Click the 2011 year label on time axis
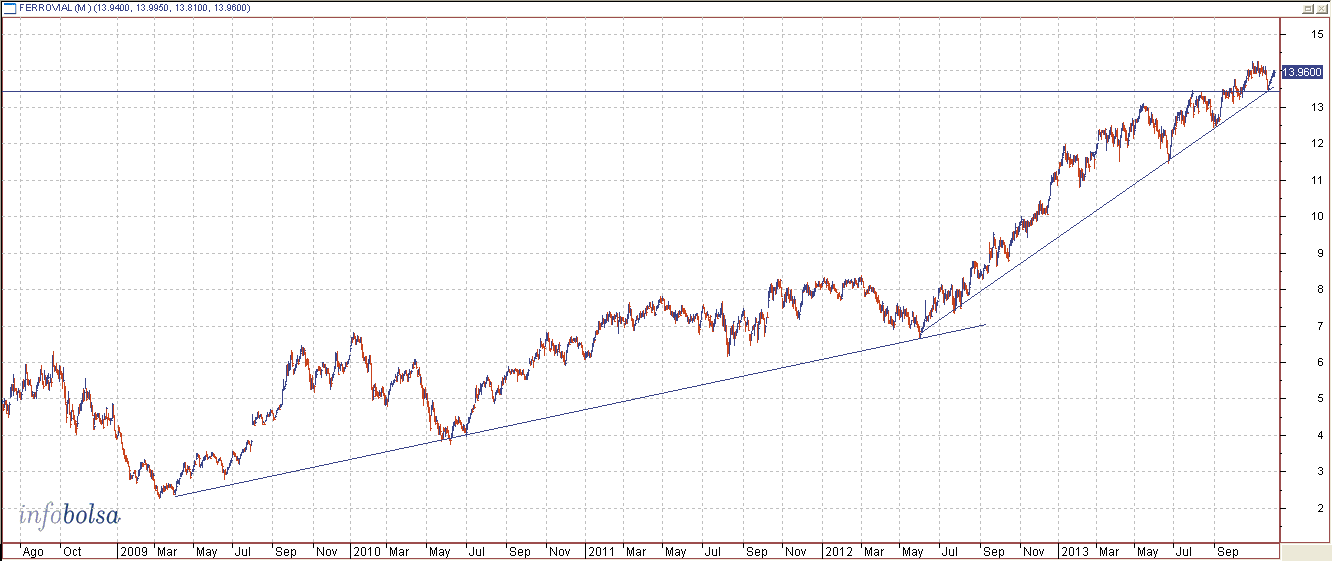 pyautogui.click(x=601, y=551)
